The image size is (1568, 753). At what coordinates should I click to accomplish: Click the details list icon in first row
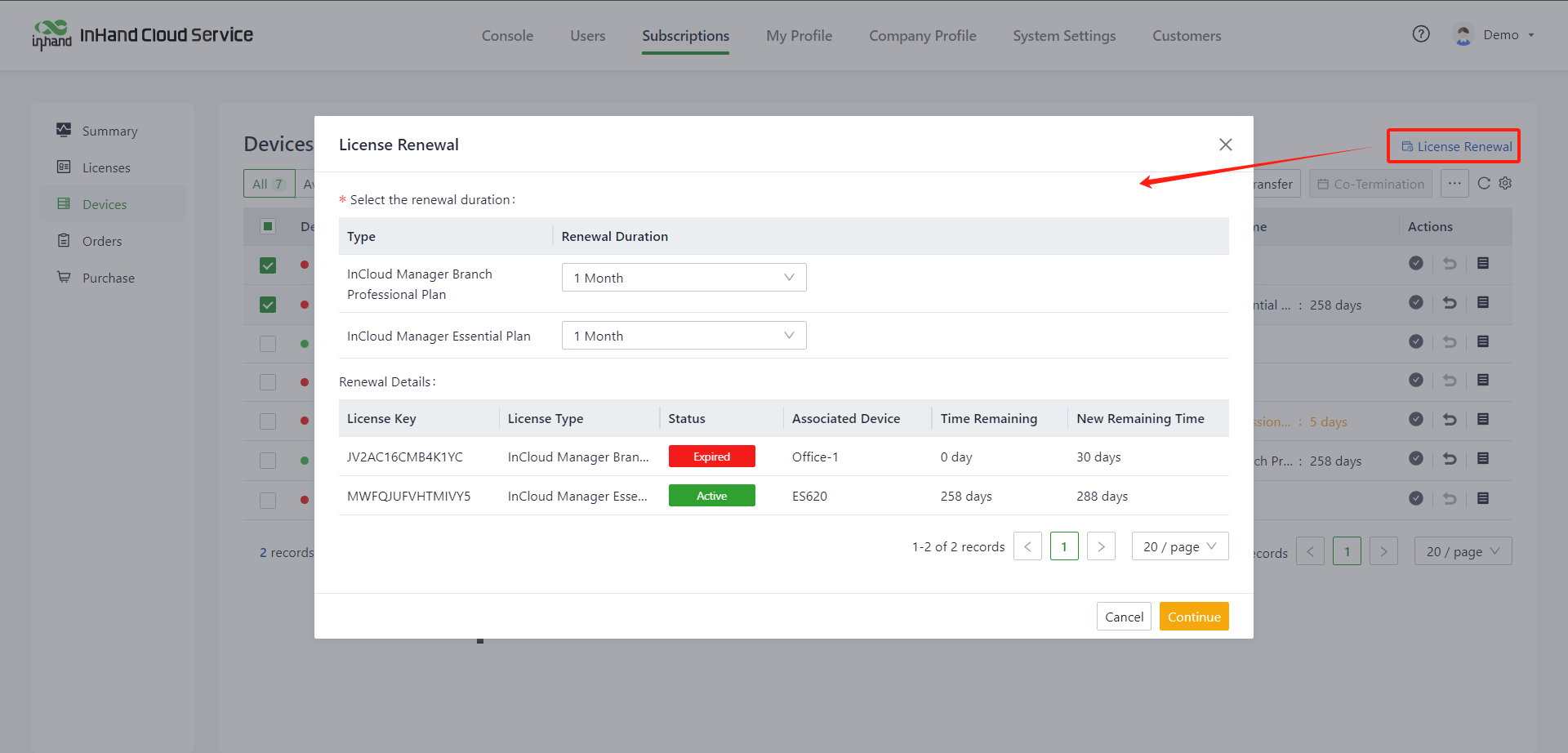pos(1483,263)
